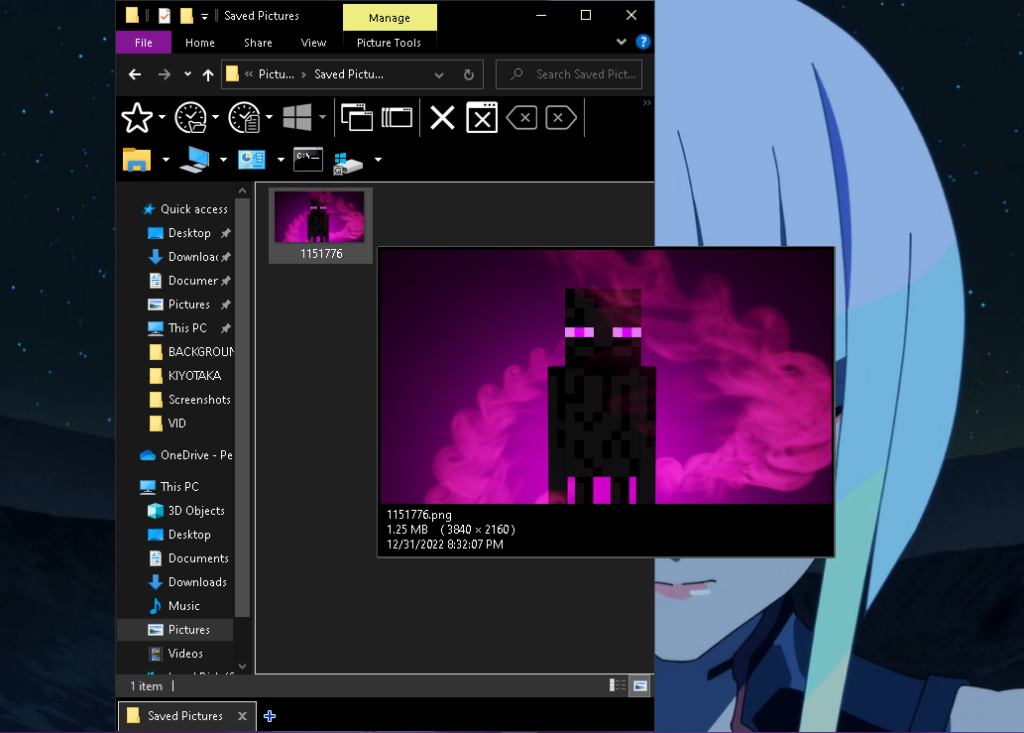The width and height of the screenshot is (1024, 733).
Task: Refresh the Saved Pictures folder
Action: (468, 74)
